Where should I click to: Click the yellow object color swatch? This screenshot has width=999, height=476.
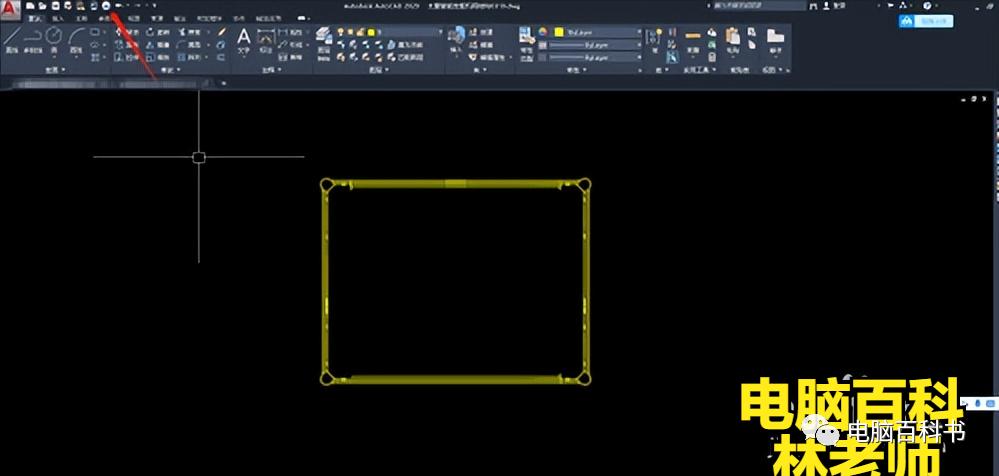[559, 32]
